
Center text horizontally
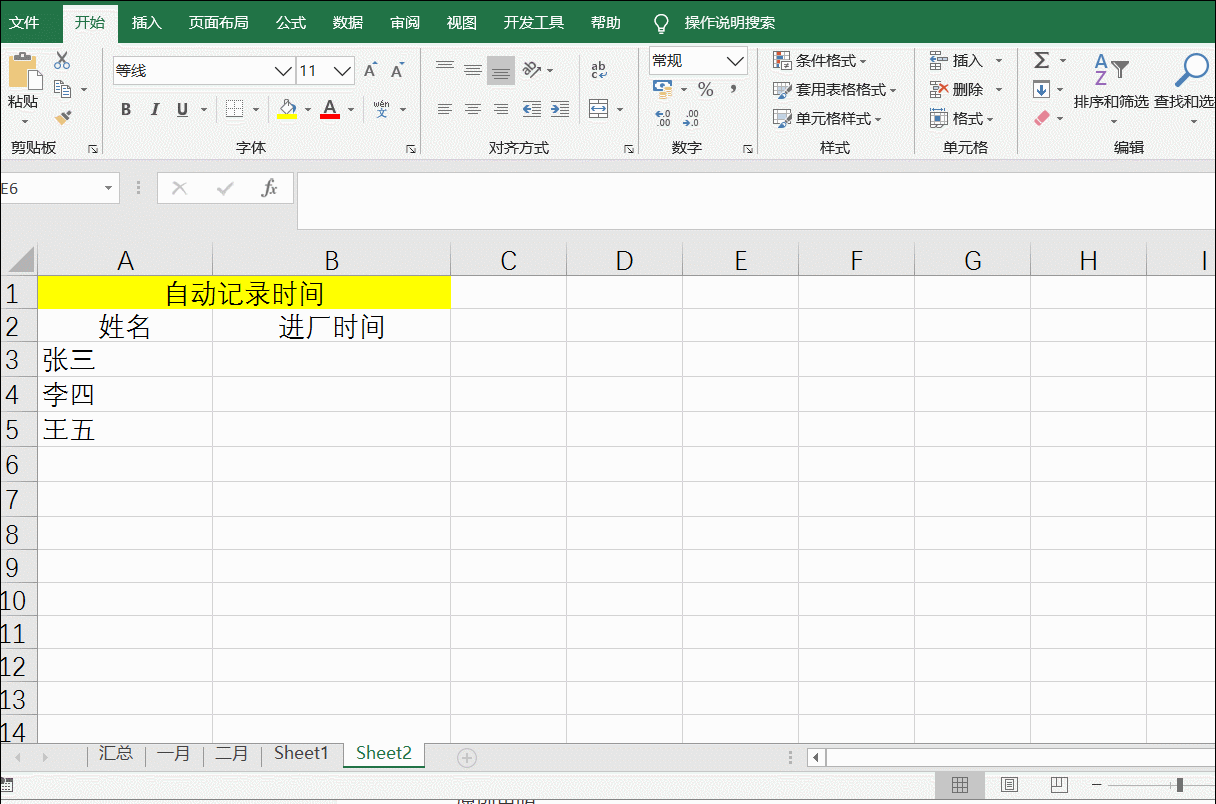click(473, 109)
